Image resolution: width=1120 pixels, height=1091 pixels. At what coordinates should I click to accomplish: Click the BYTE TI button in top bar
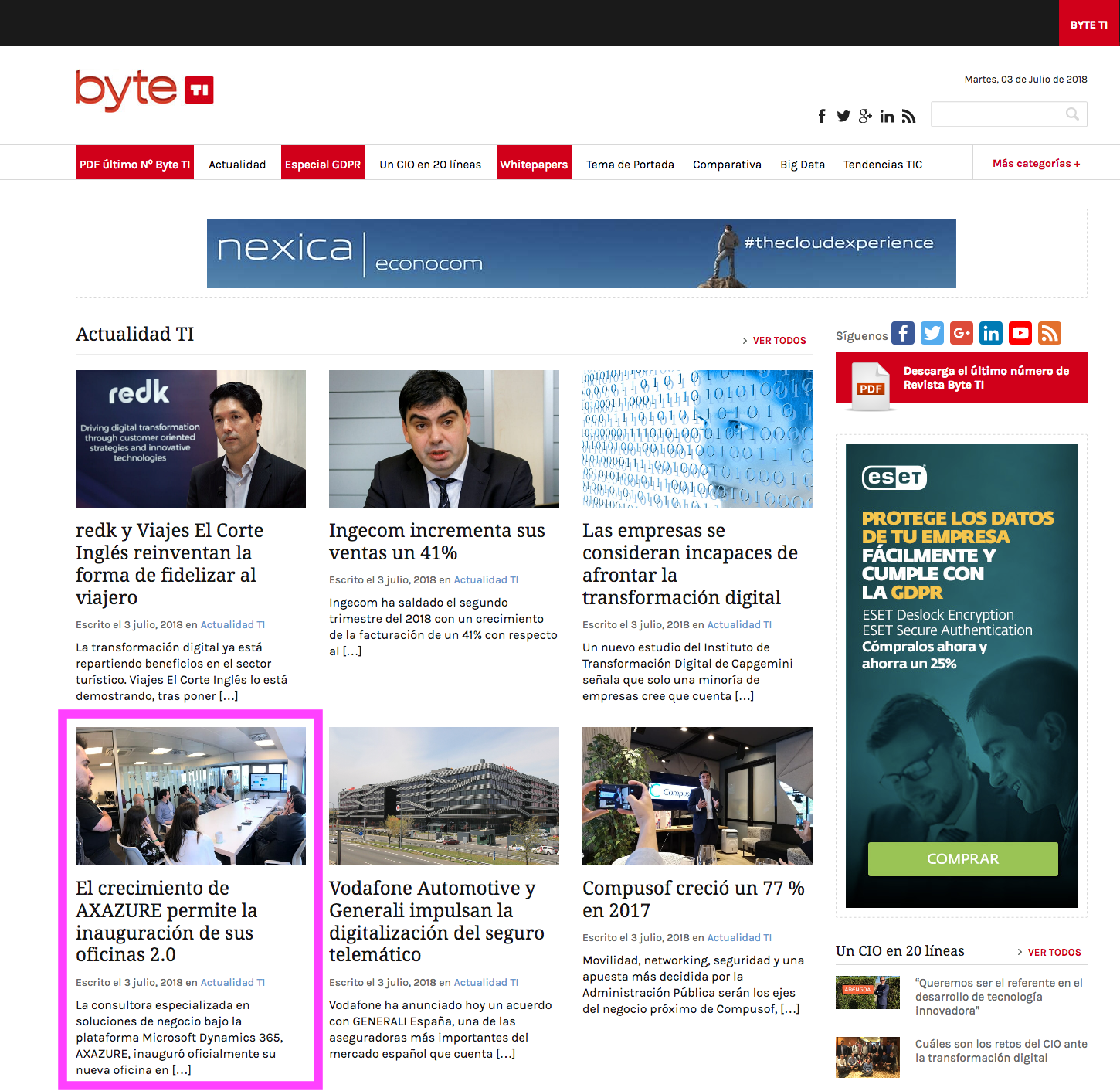(1089, 23)
